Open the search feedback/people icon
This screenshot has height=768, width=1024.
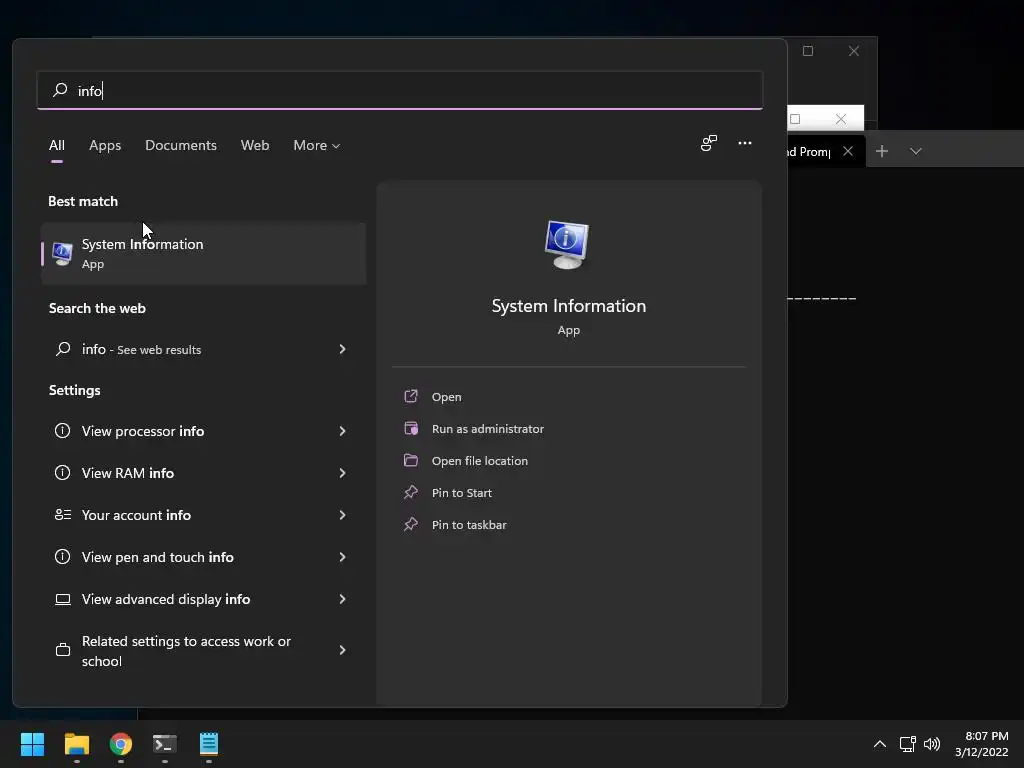[709, 143]
